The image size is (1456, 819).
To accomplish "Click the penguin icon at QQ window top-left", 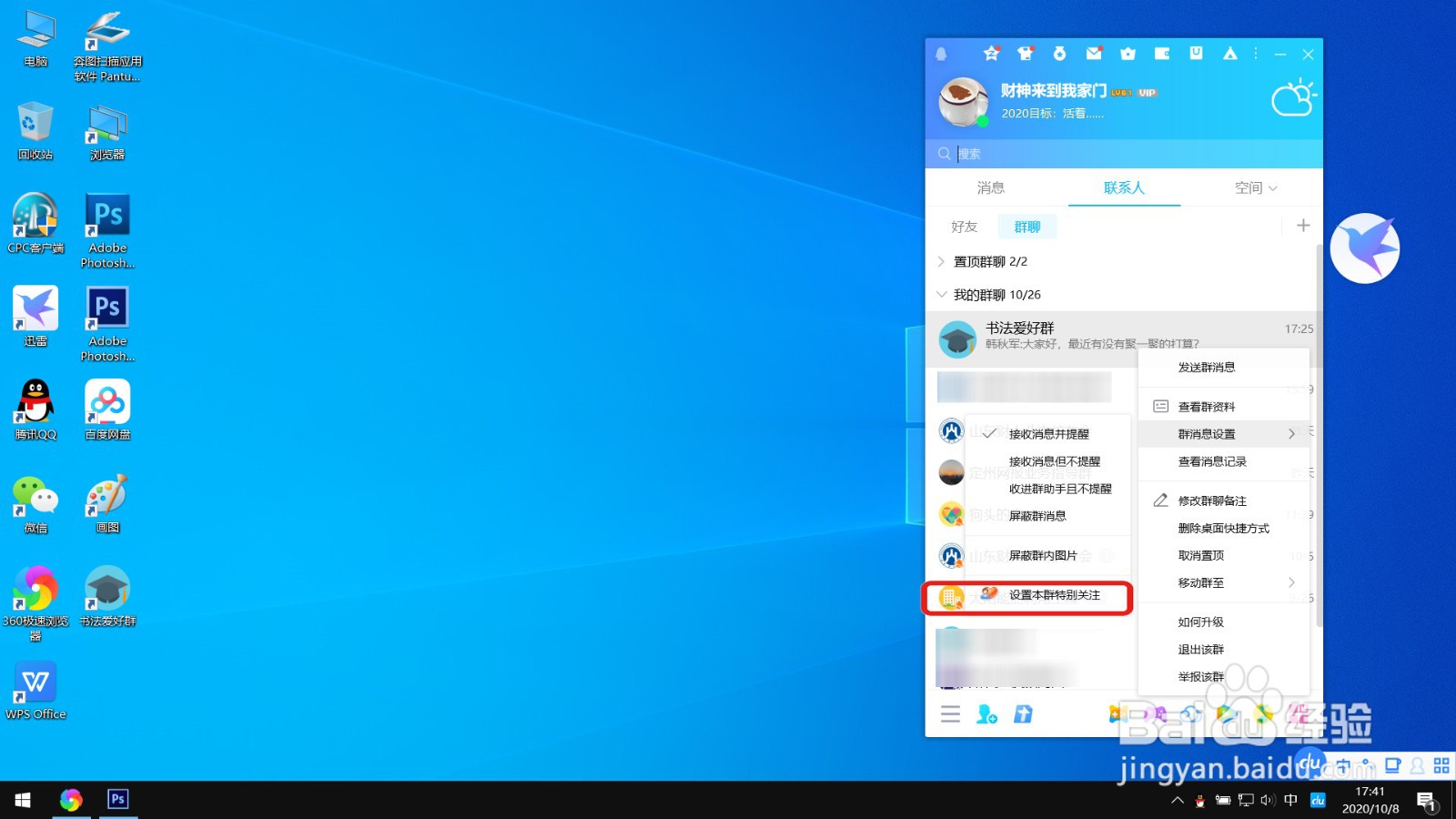I will pos(942,54).
